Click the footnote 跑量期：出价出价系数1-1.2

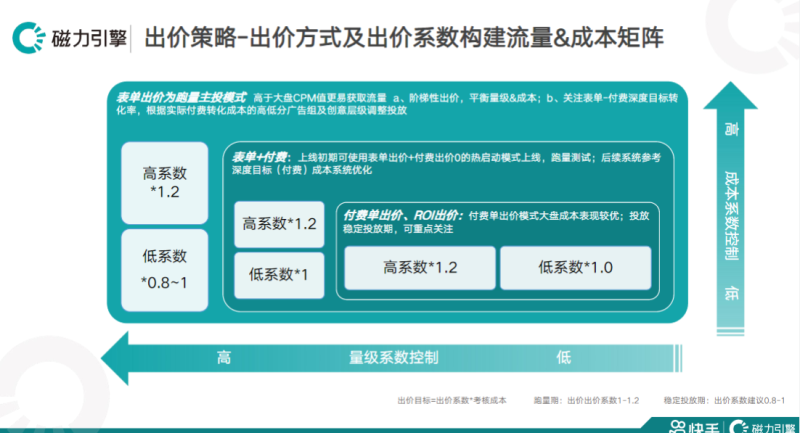(x=586, y=401)
